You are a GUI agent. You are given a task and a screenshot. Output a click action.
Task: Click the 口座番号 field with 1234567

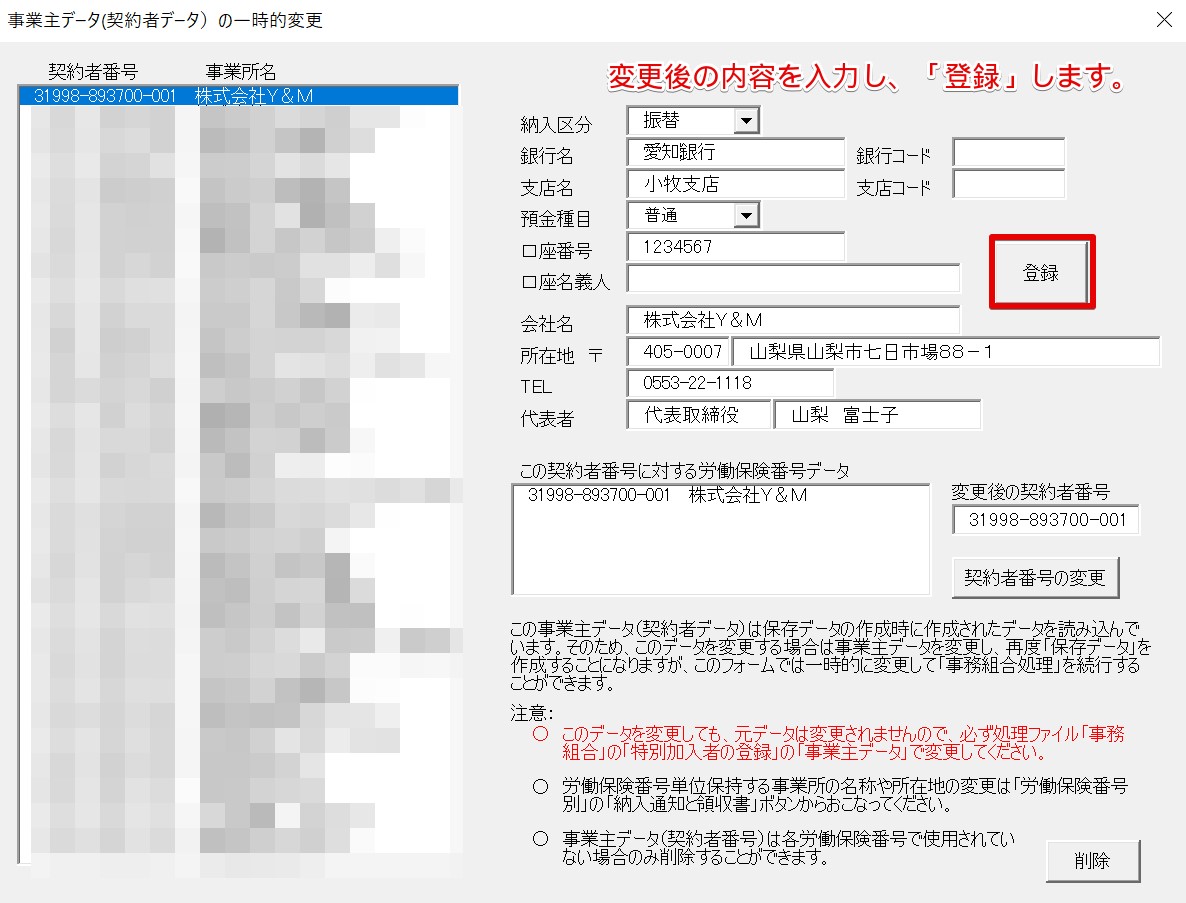point(735,247)
